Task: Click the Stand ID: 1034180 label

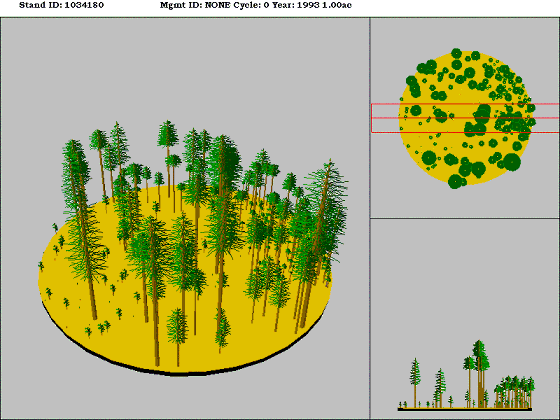Action: (x=61, y=5)
